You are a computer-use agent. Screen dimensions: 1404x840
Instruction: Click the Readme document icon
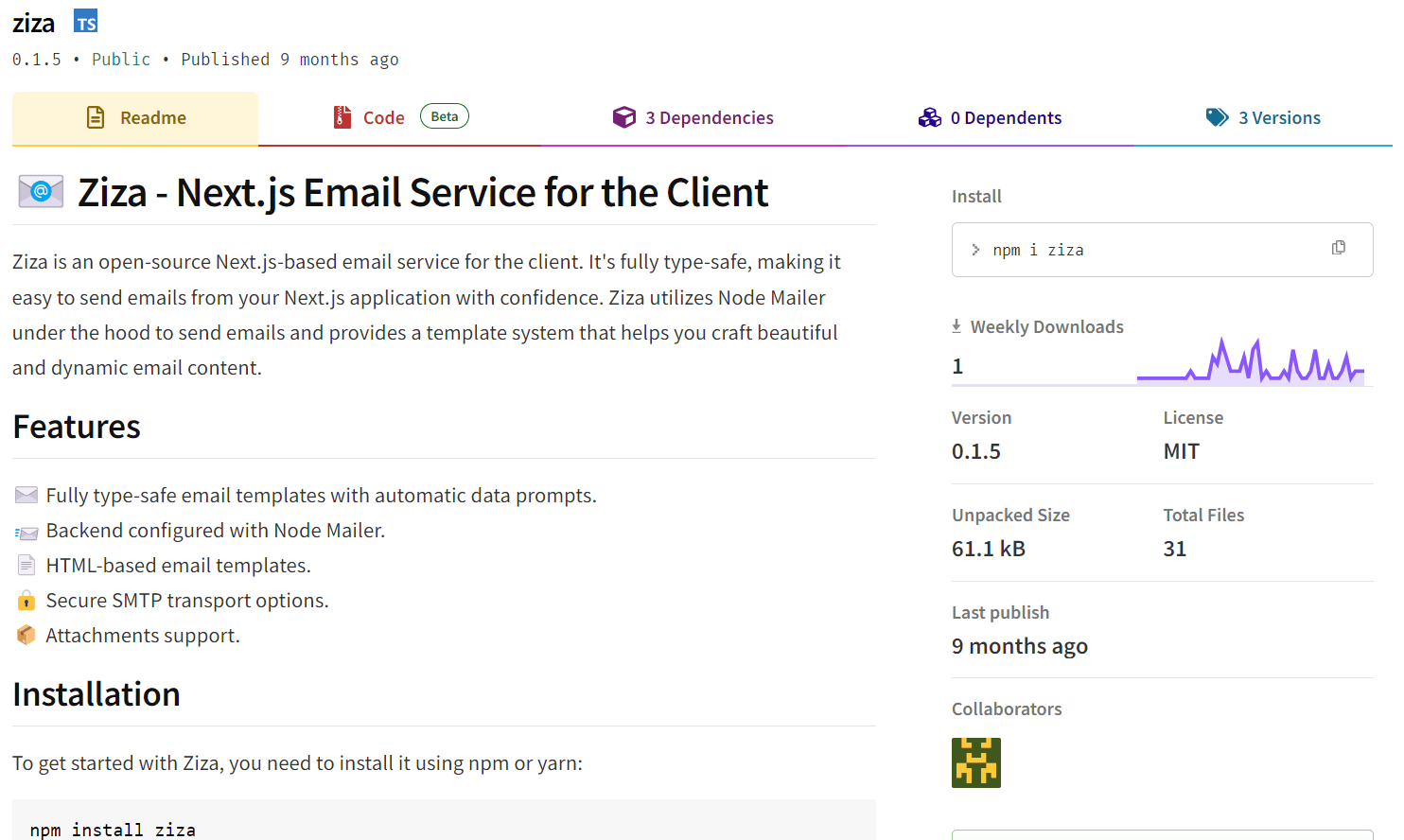click(96, 117)
